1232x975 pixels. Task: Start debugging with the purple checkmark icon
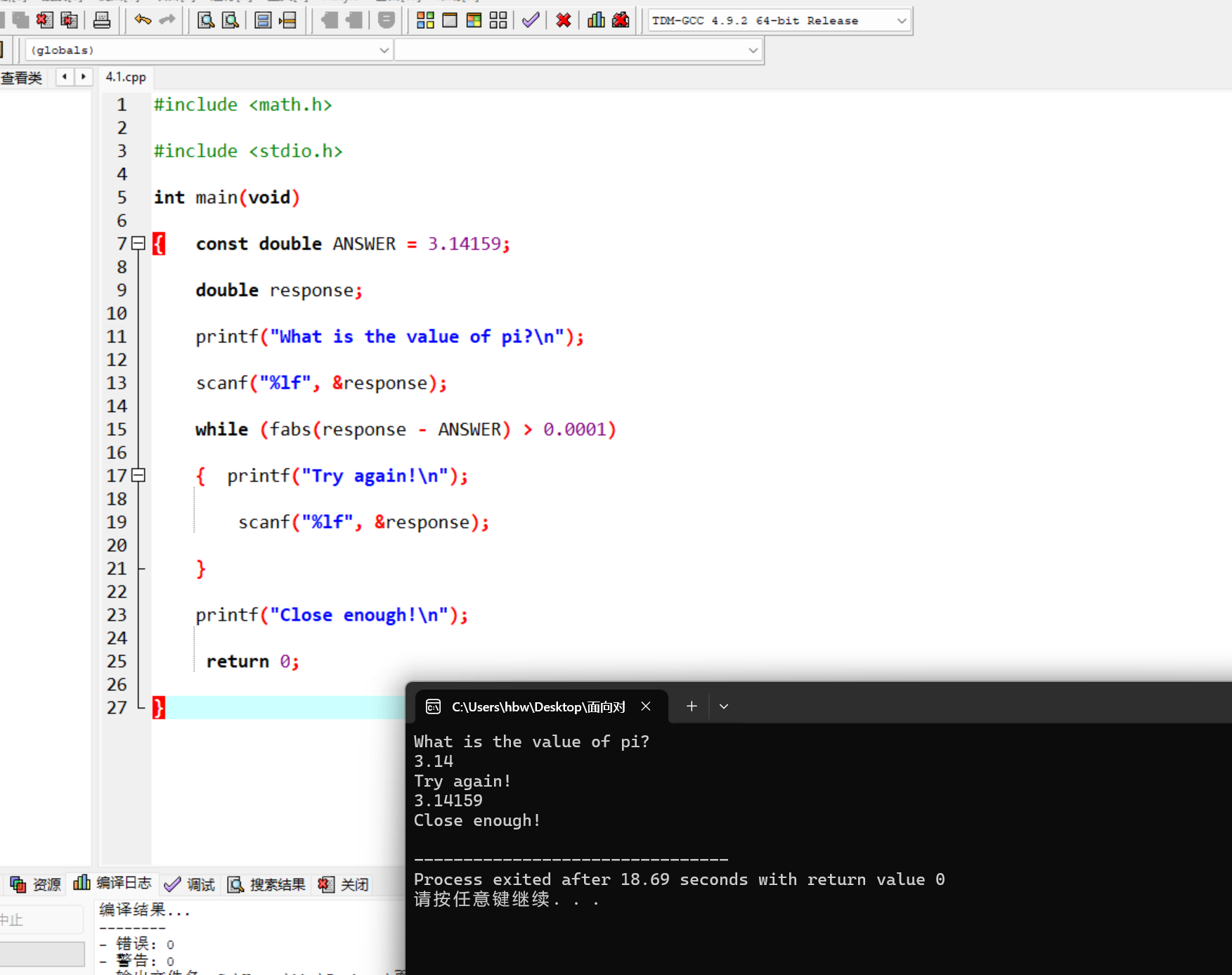531,20
